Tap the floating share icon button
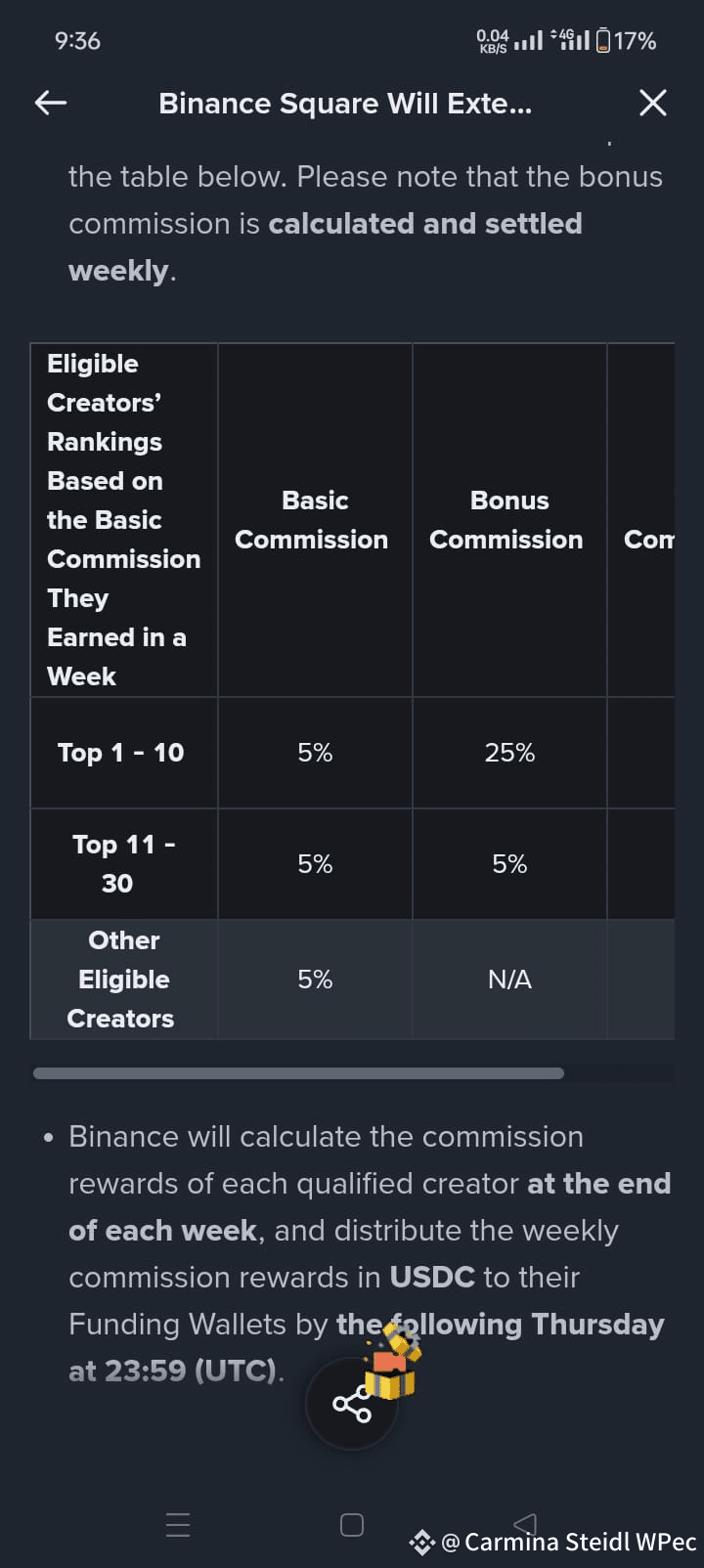 point(352,1406)
